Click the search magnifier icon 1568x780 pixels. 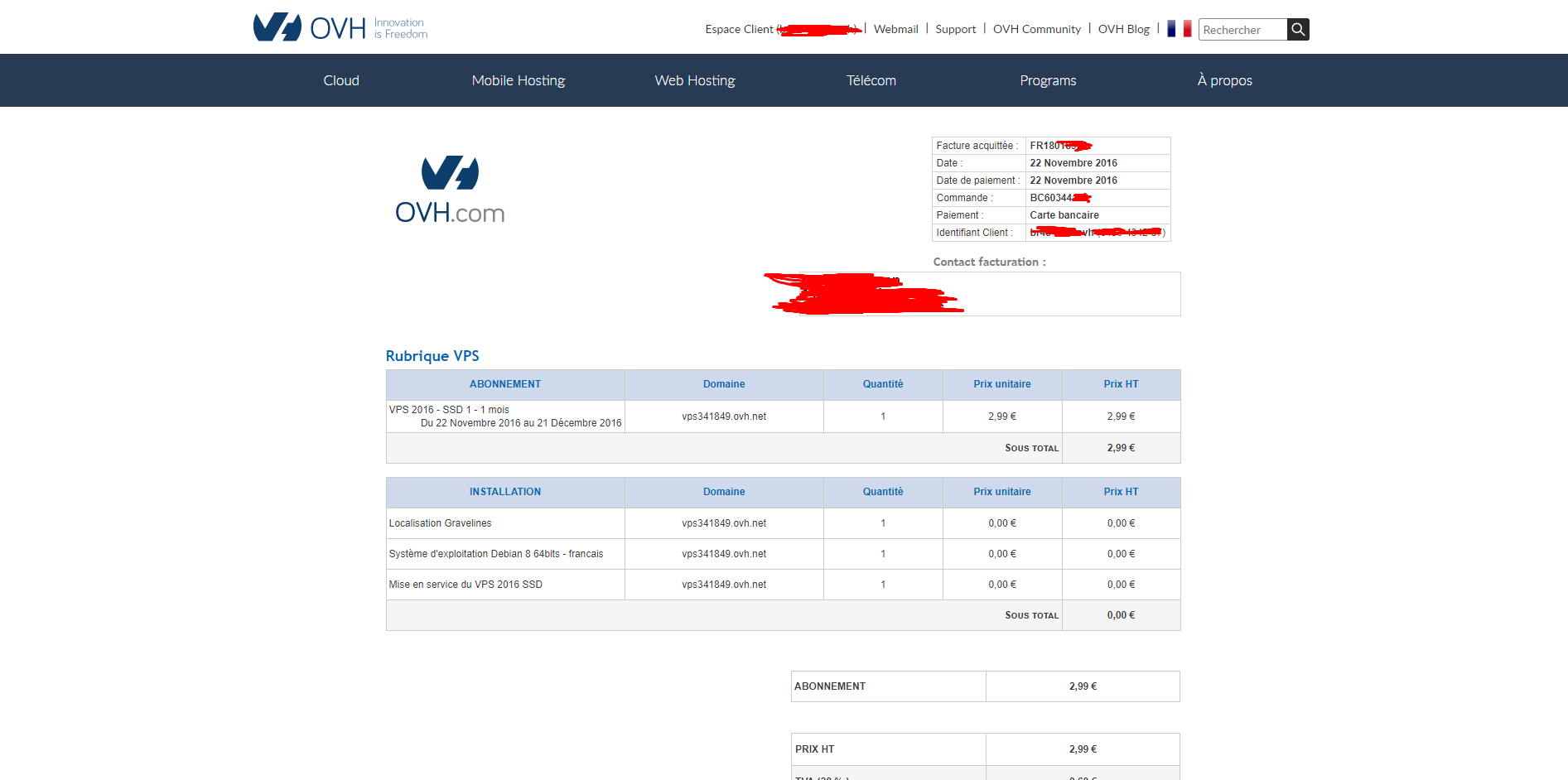click(1298, 30)
